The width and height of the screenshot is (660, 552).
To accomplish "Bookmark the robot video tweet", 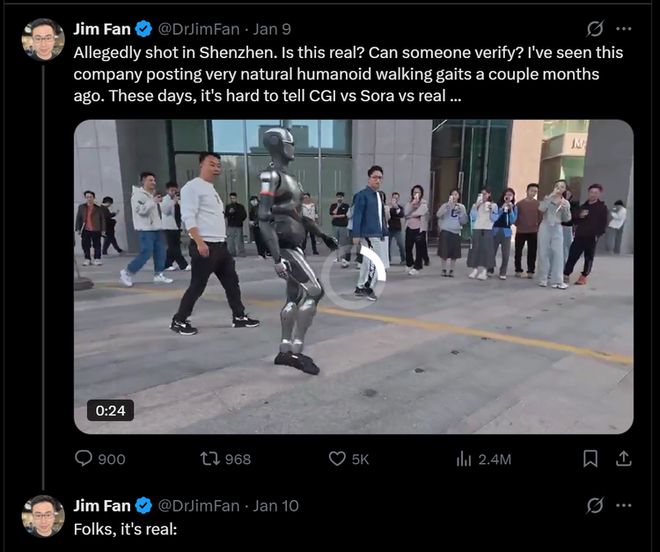I will tap(590, 459).
